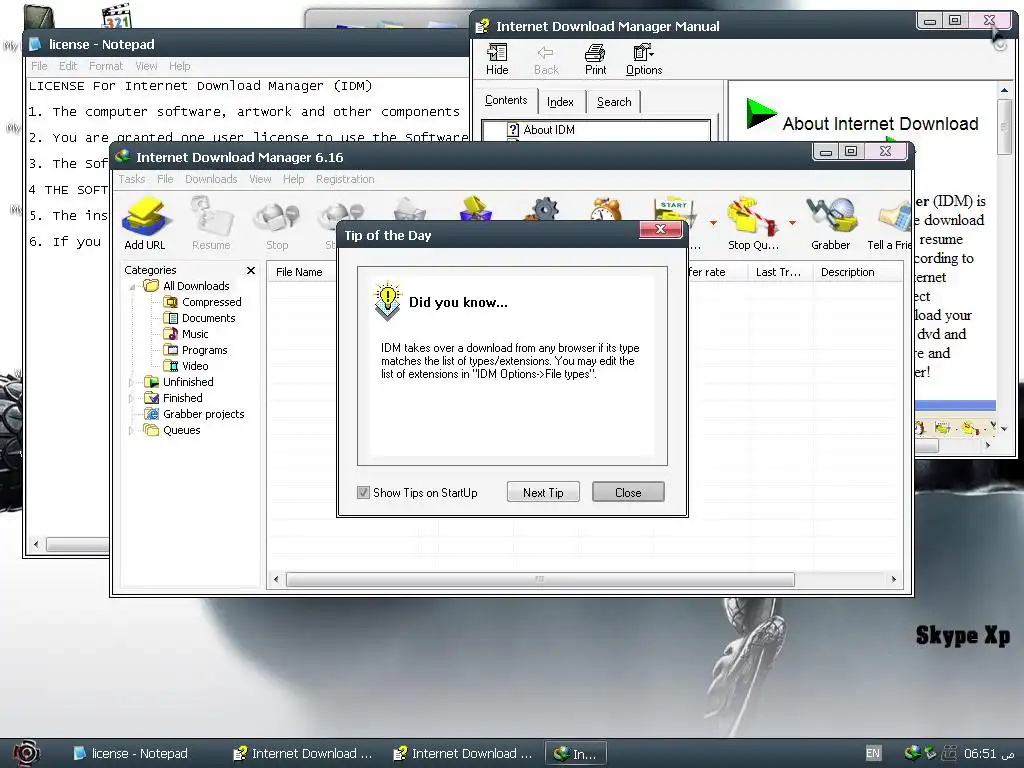This screenshot has width=1024, height=768.
Task: Click the Last Try column header
Action: (778, 272)
